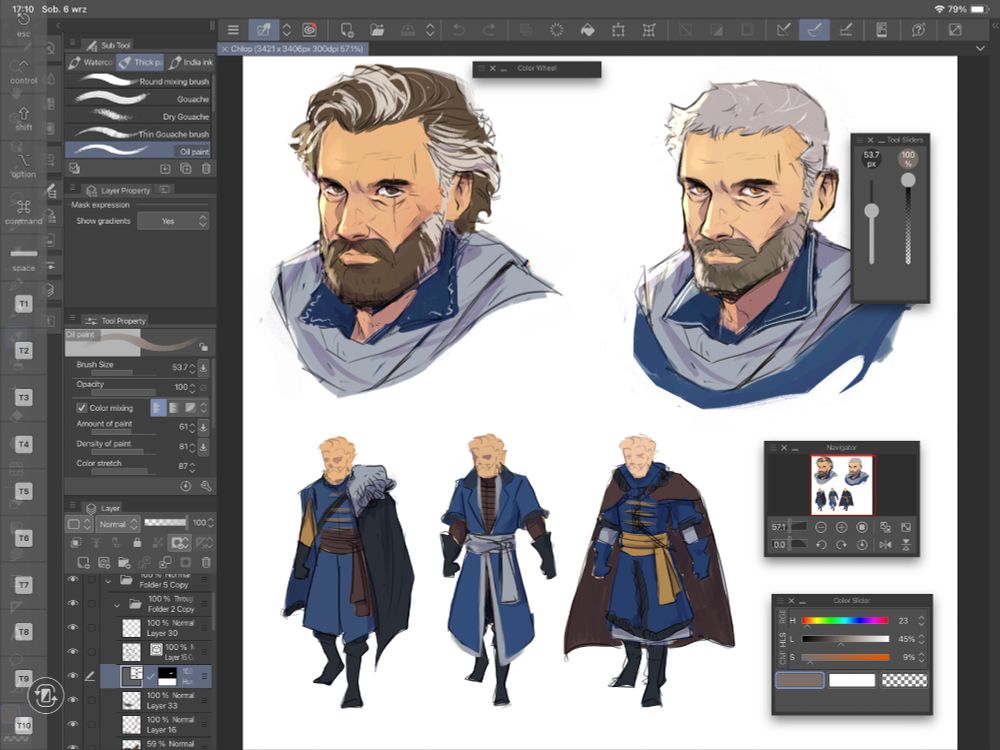Image resolution: width=1000 pixels, height=750 pixels.
Task: Open the Normal blending mode dropdown
Action: coord(118,524)
